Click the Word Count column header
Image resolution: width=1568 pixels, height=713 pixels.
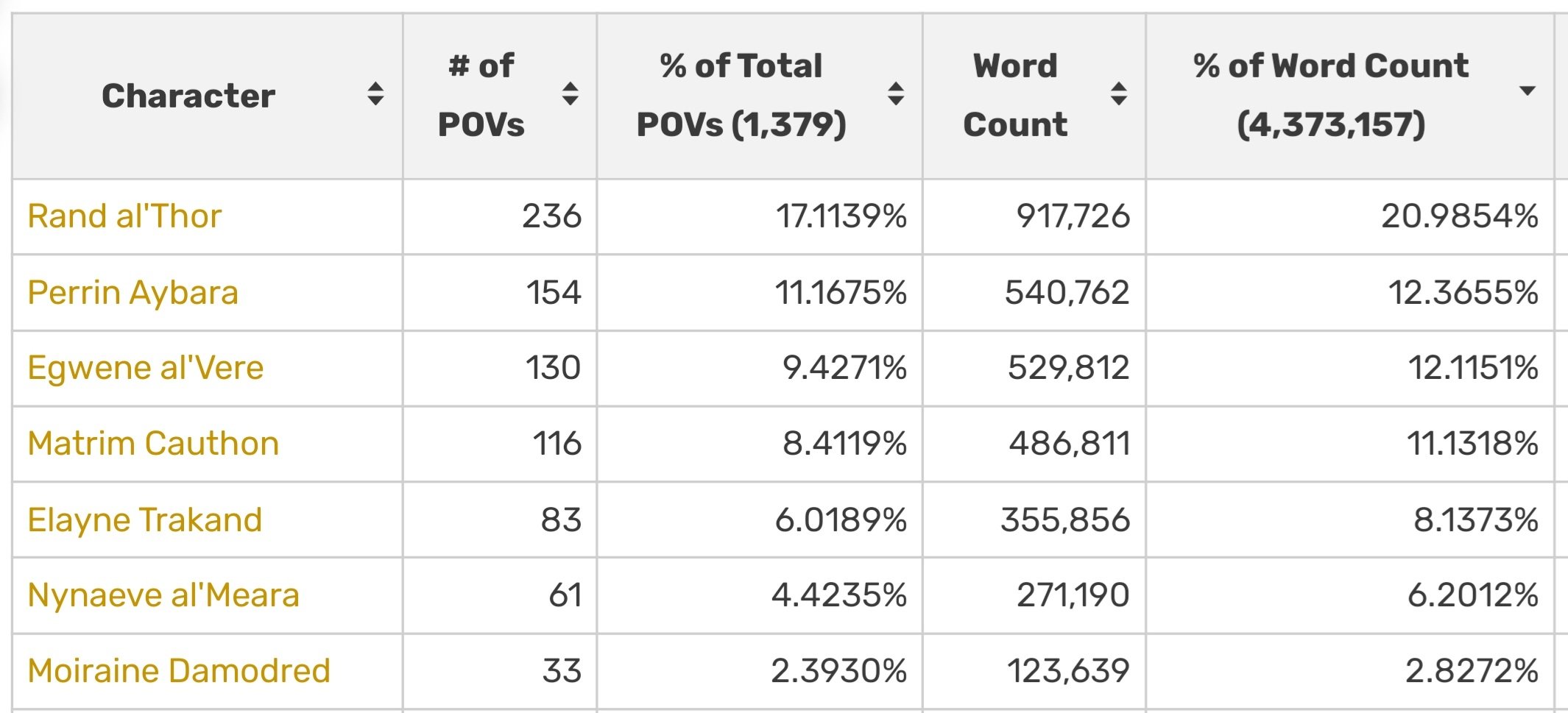pyautogui.click(x=1015, y=96)
